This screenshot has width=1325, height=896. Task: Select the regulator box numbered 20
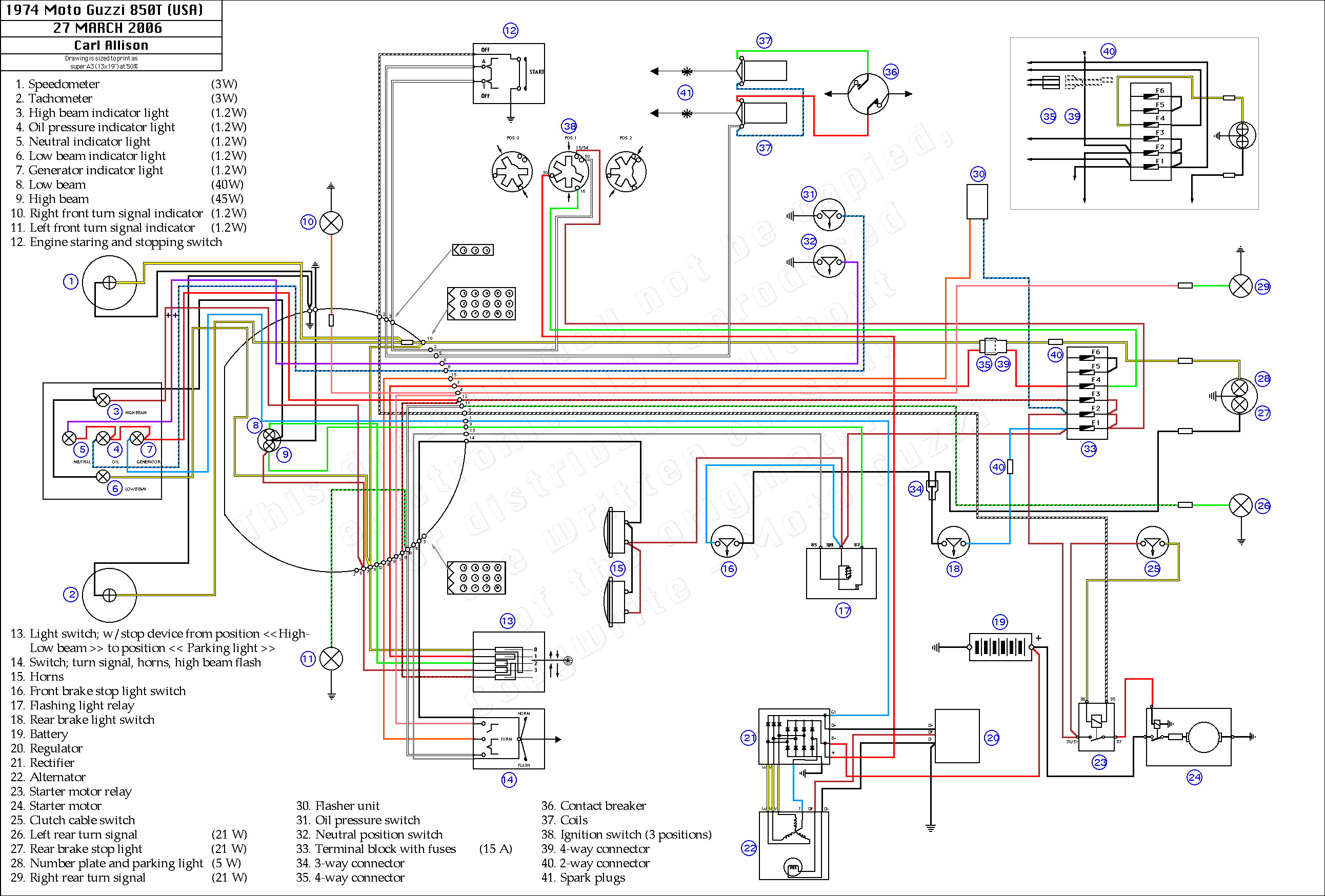[x=957, y=736]
